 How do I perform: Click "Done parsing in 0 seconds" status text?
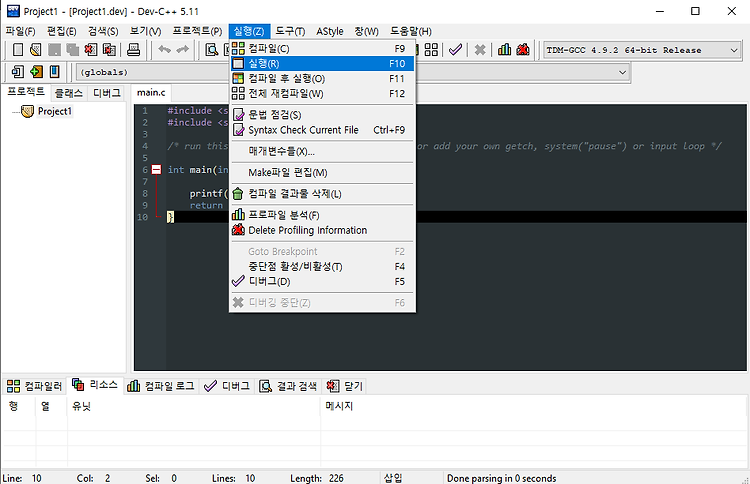point(501,478)
